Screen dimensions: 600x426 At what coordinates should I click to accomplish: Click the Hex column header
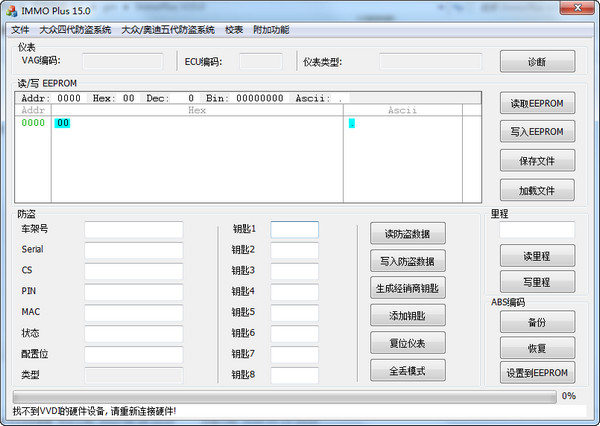(x=197, y=110)
